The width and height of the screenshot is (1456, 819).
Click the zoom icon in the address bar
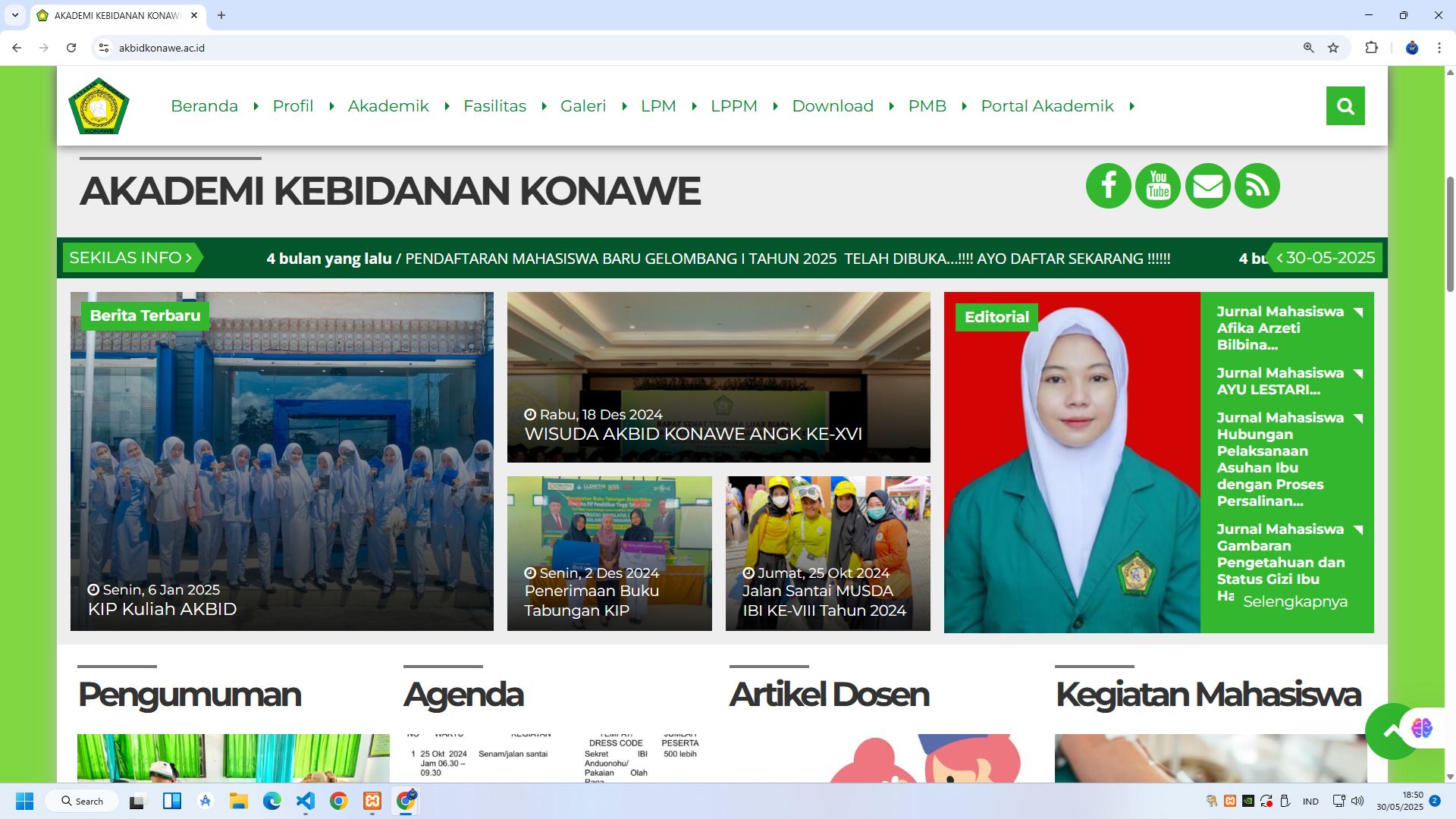(1308, 47)
